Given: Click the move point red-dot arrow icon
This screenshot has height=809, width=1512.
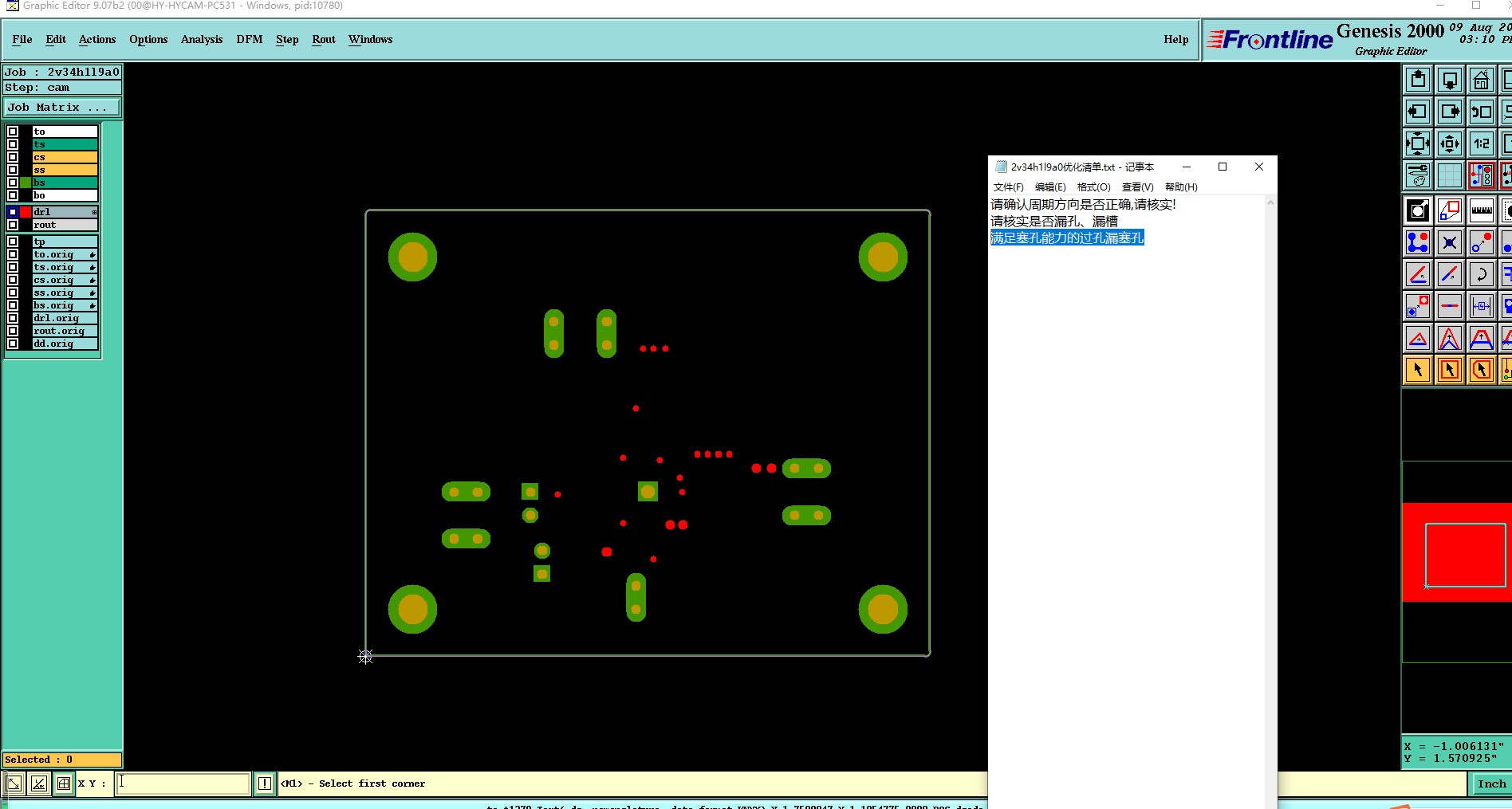Looking at the screenshot, I should click(1482, 242).
